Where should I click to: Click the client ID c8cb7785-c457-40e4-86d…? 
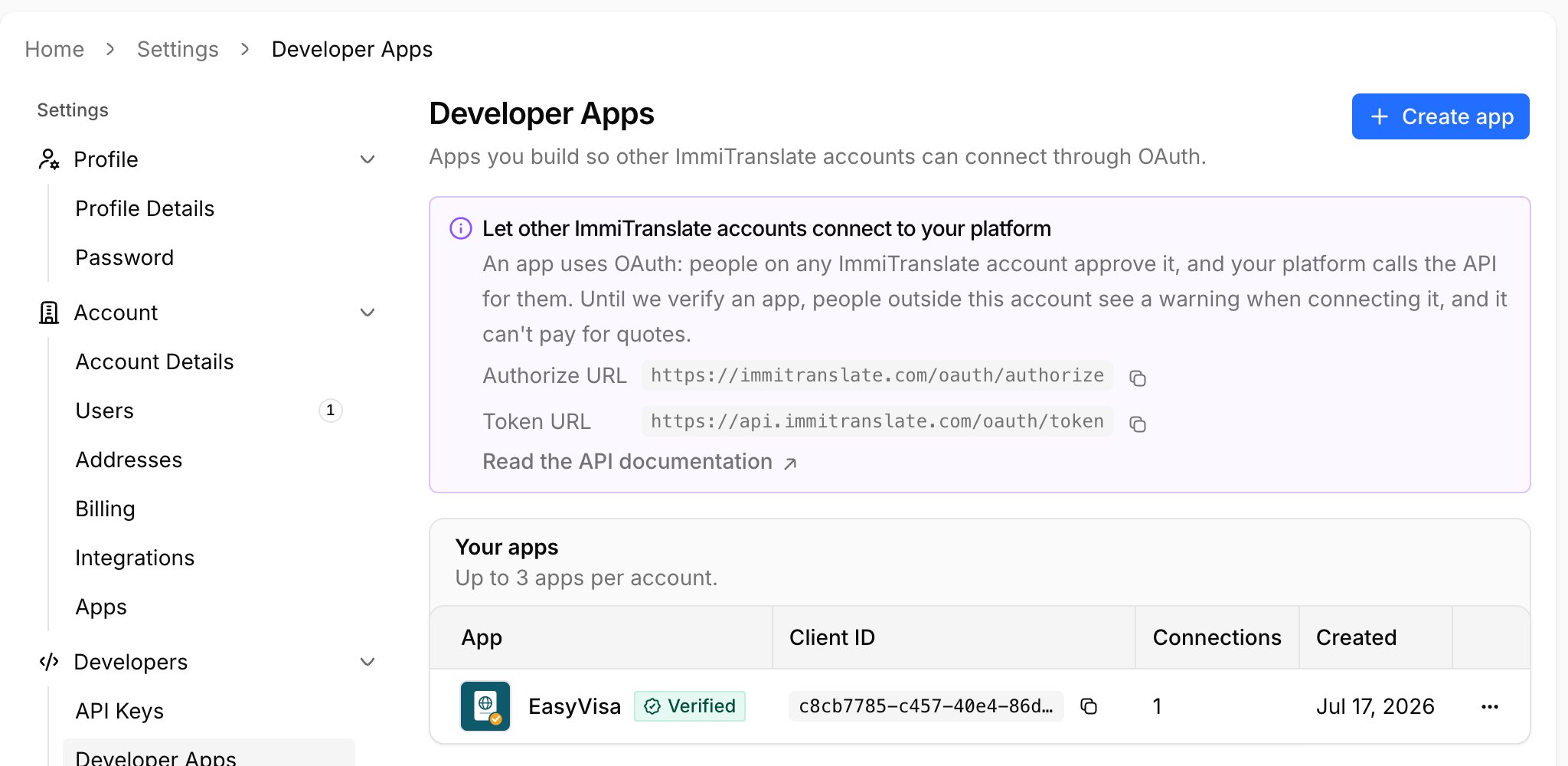926,706
